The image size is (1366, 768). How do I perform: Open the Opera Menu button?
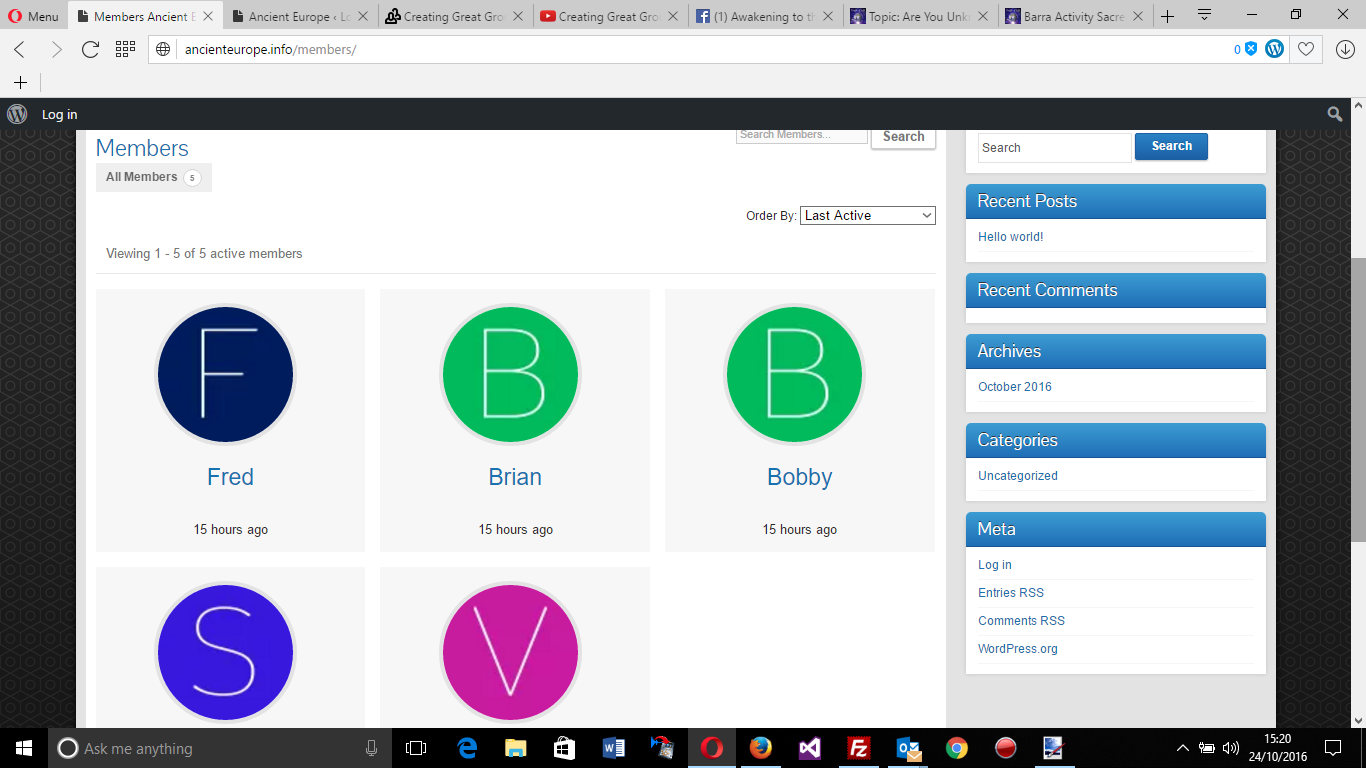click(x=33, y=16)
